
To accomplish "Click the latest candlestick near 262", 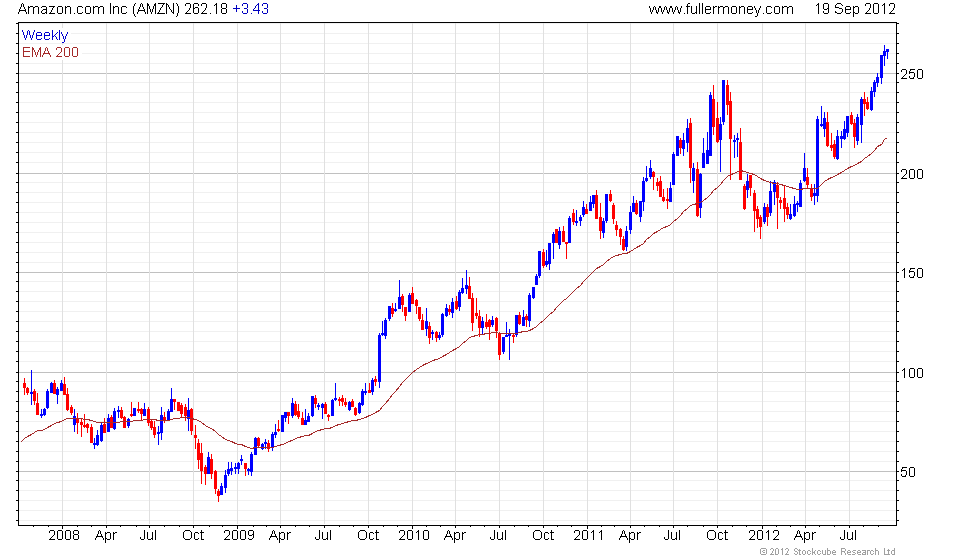I will [888, 52].
